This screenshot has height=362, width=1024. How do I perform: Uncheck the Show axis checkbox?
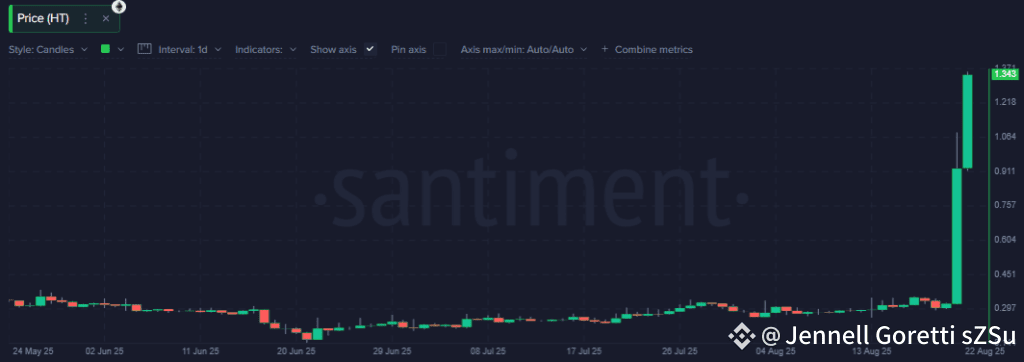[370, 49]
